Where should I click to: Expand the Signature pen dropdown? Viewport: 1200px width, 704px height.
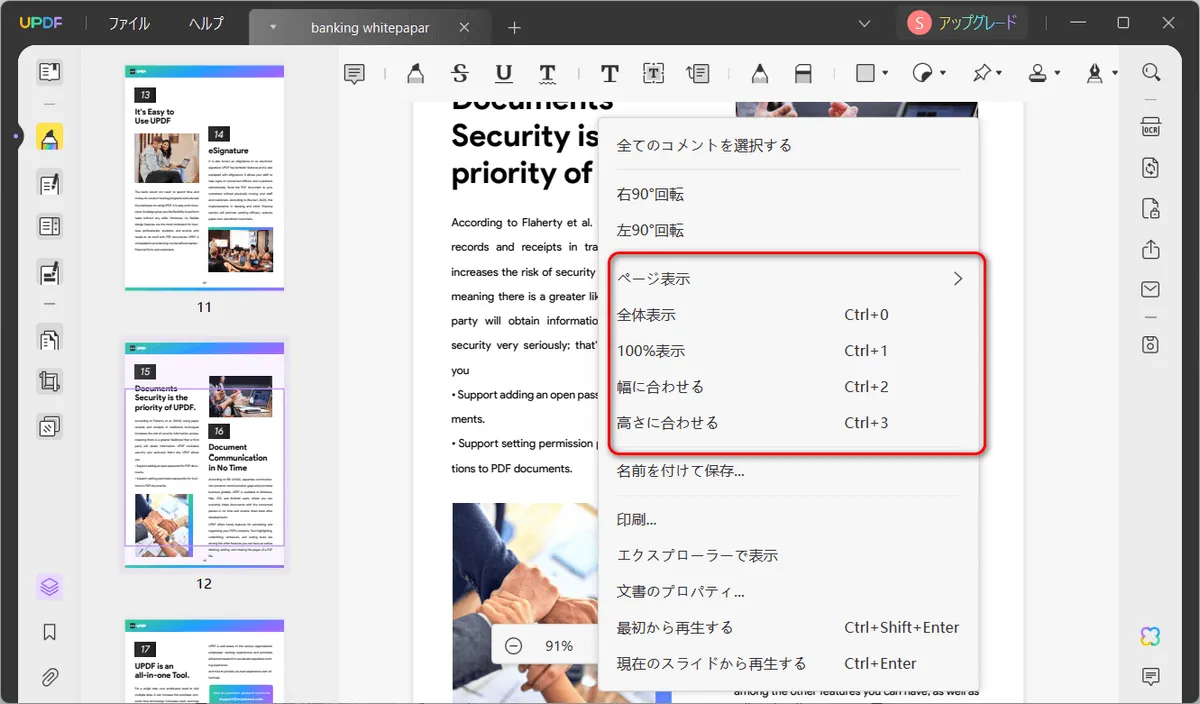(x=1115, y=73)
